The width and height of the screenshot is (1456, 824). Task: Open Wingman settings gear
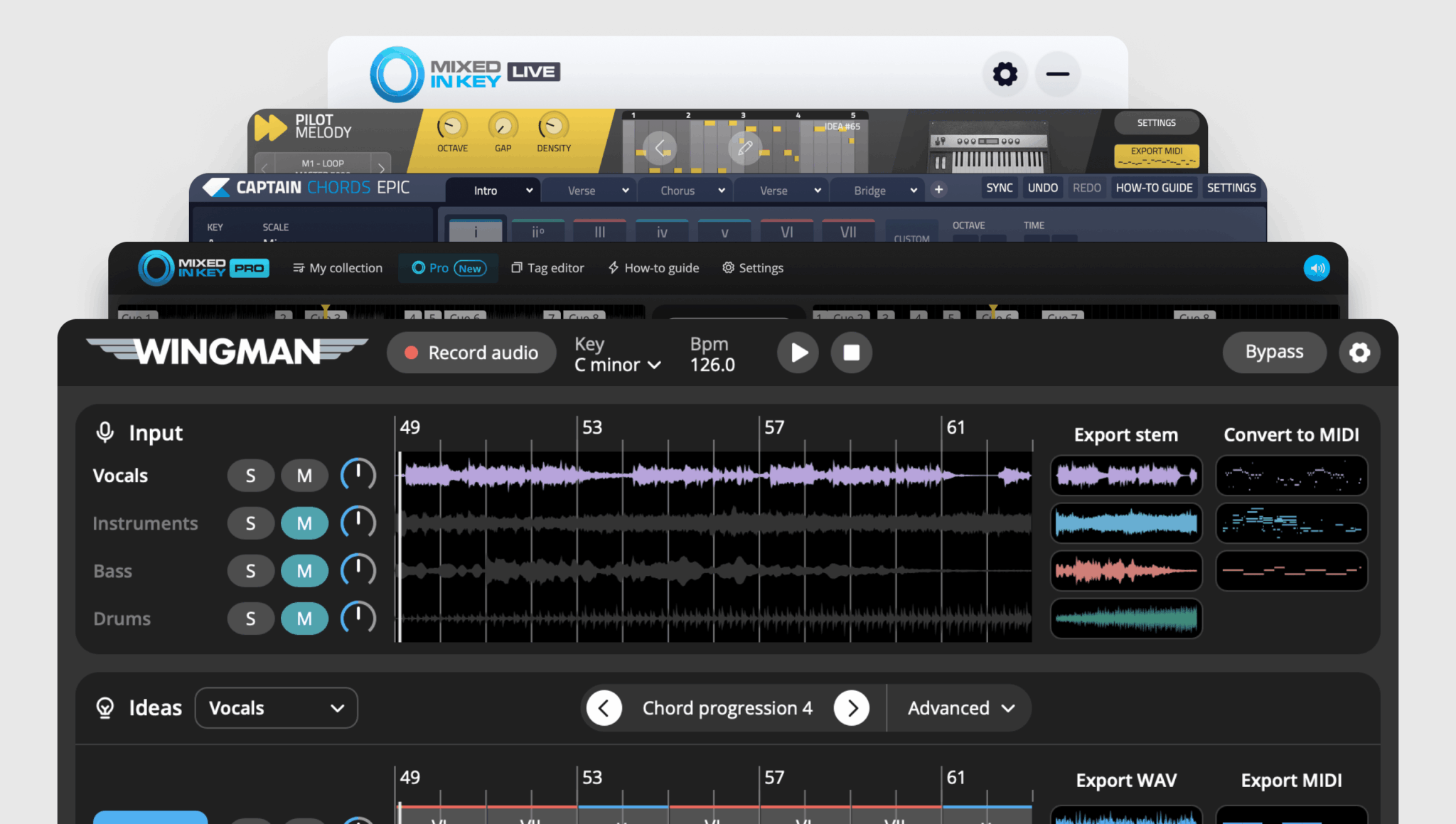coord(1359,353)
